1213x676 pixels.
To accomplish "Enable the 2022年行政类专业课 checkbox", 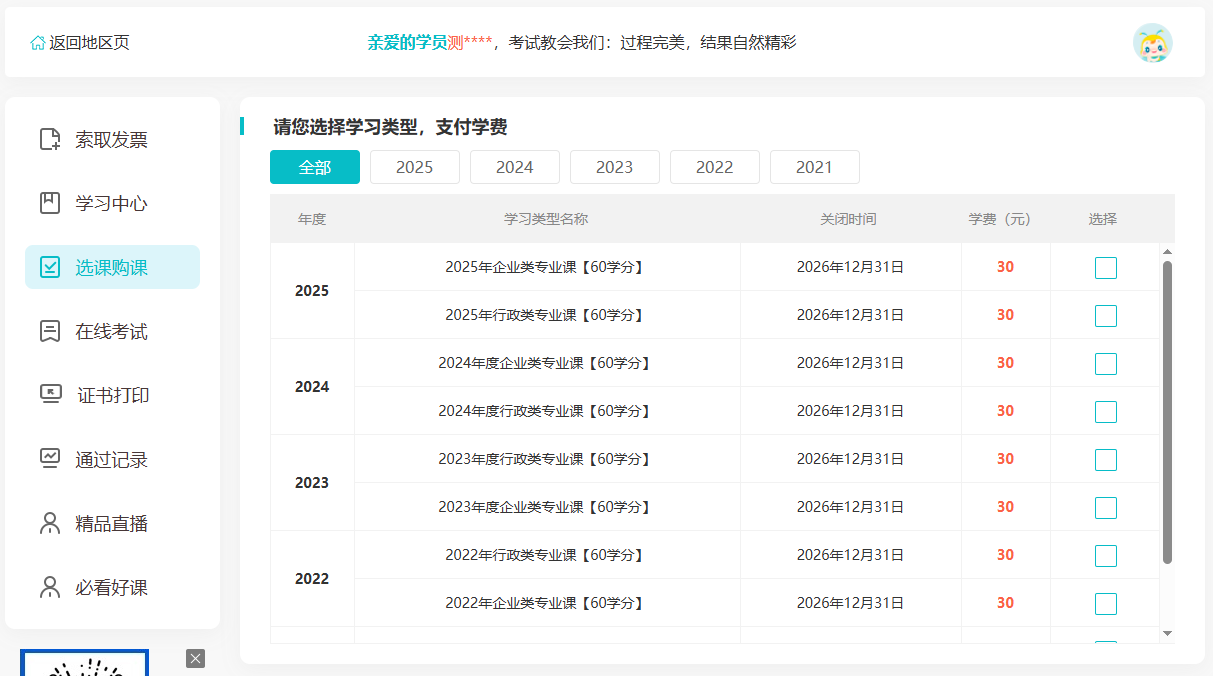I will [1106, 556].
